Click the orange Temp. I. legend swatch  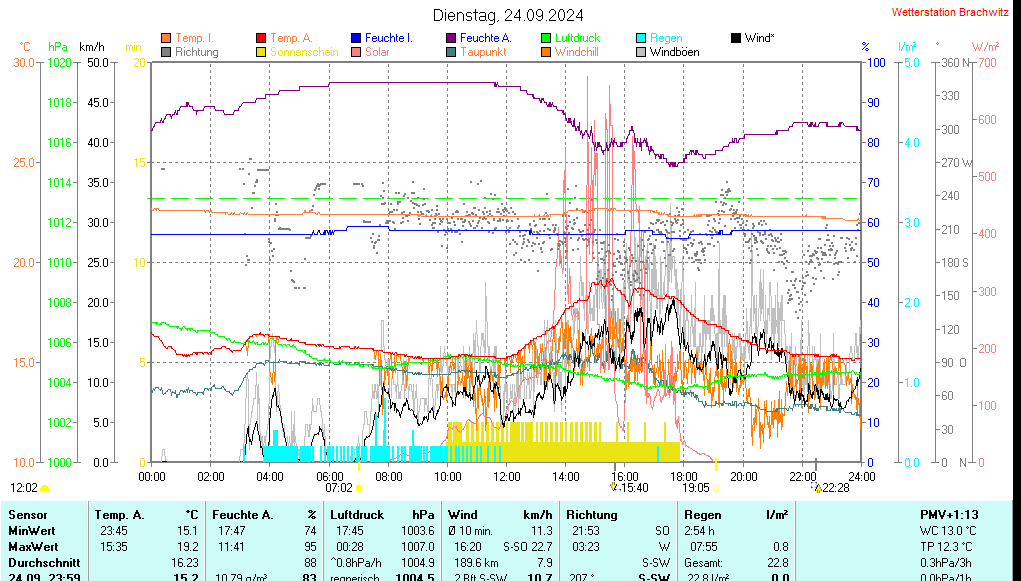pos(166,38)
